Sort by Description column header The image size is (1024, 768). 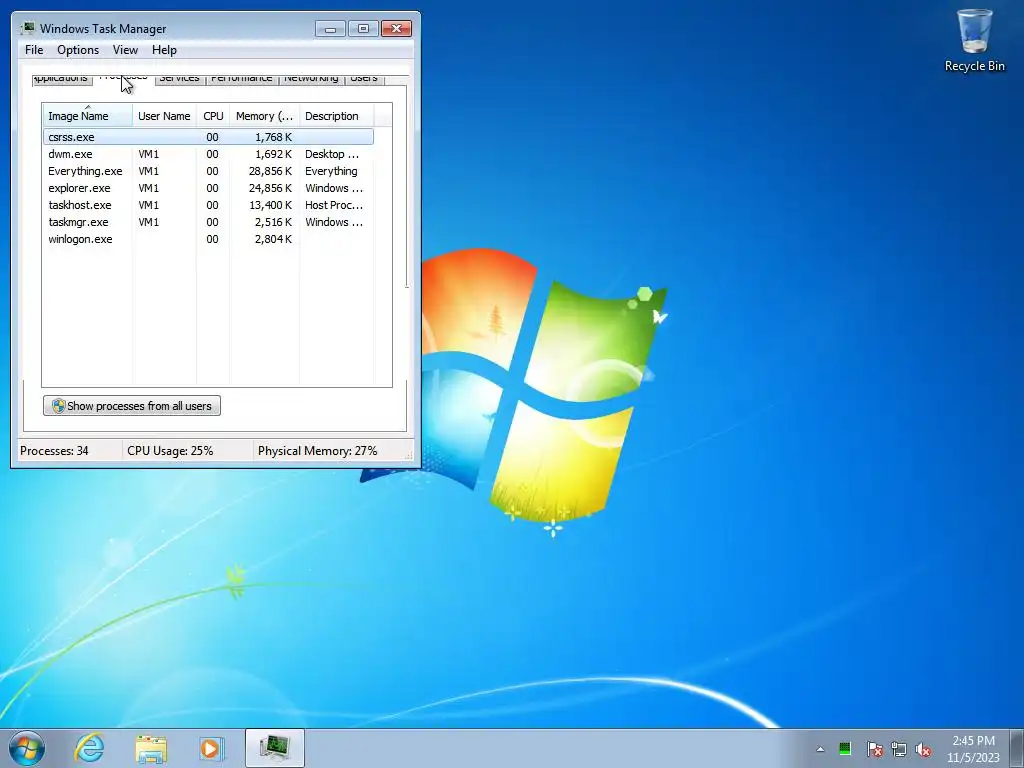(336, 116)
